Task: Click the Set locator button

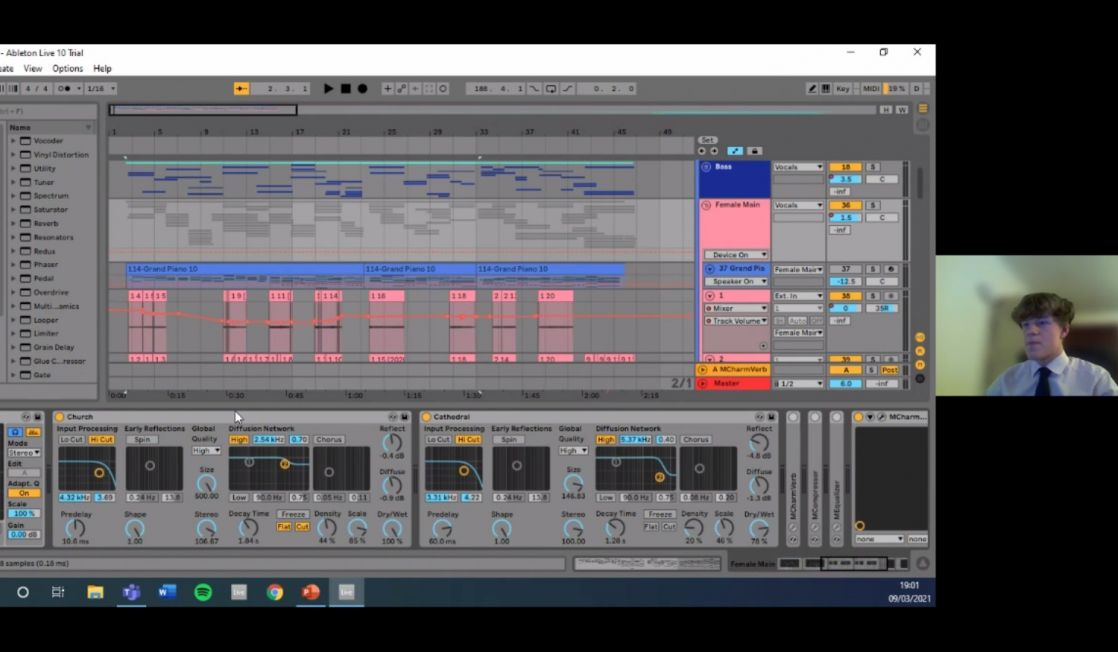Action: 707,140
